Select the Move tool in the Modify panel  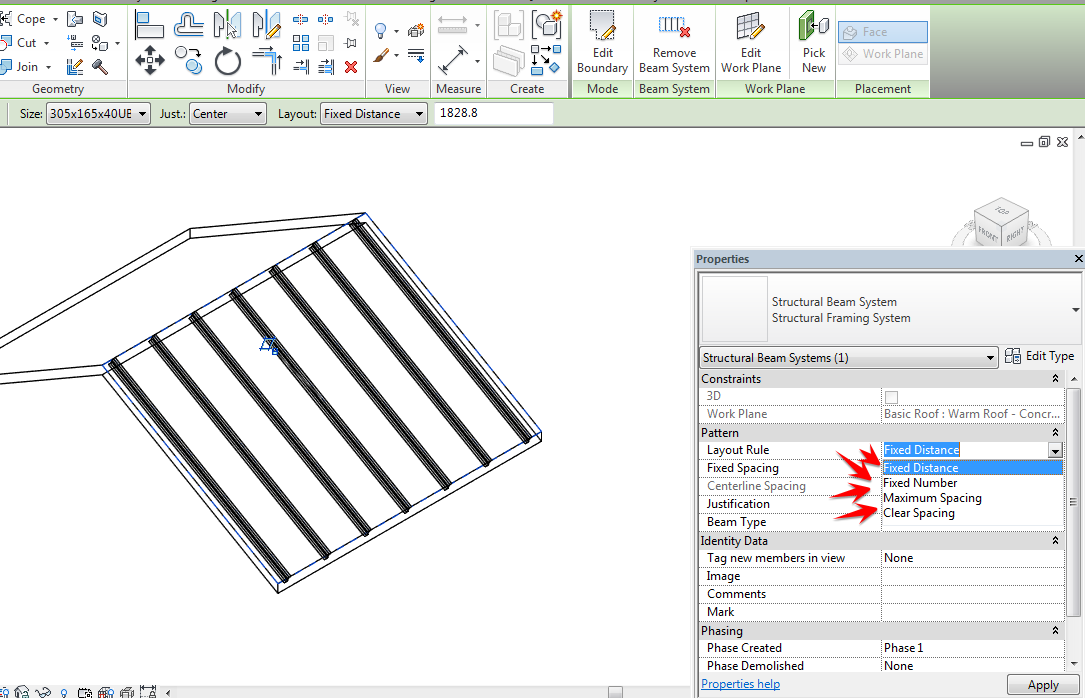[x=150, y=61]
